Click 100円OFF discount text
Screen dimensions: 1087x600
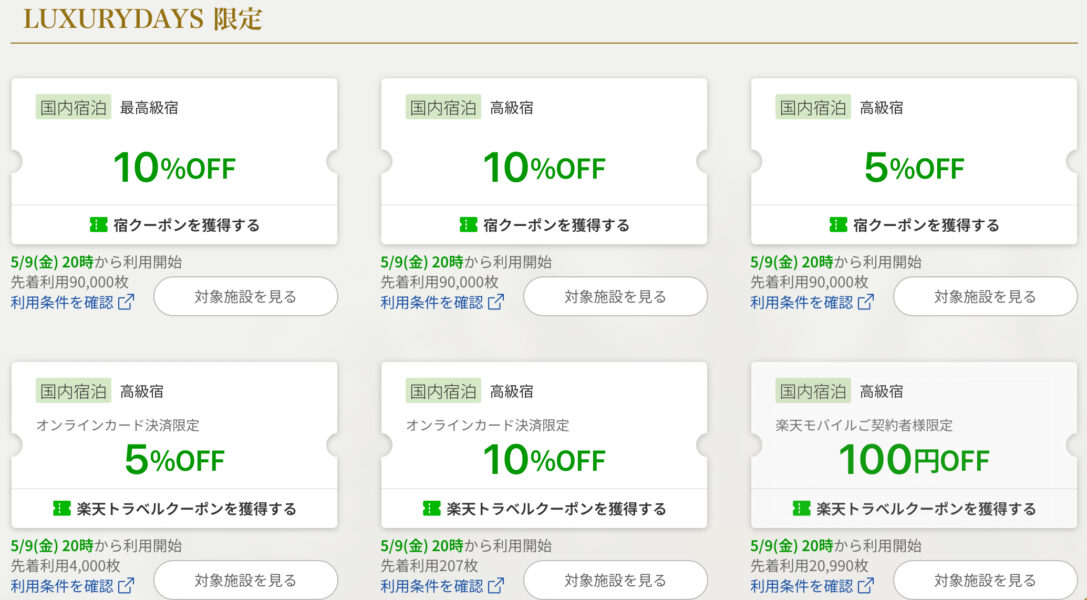(914, 459)
